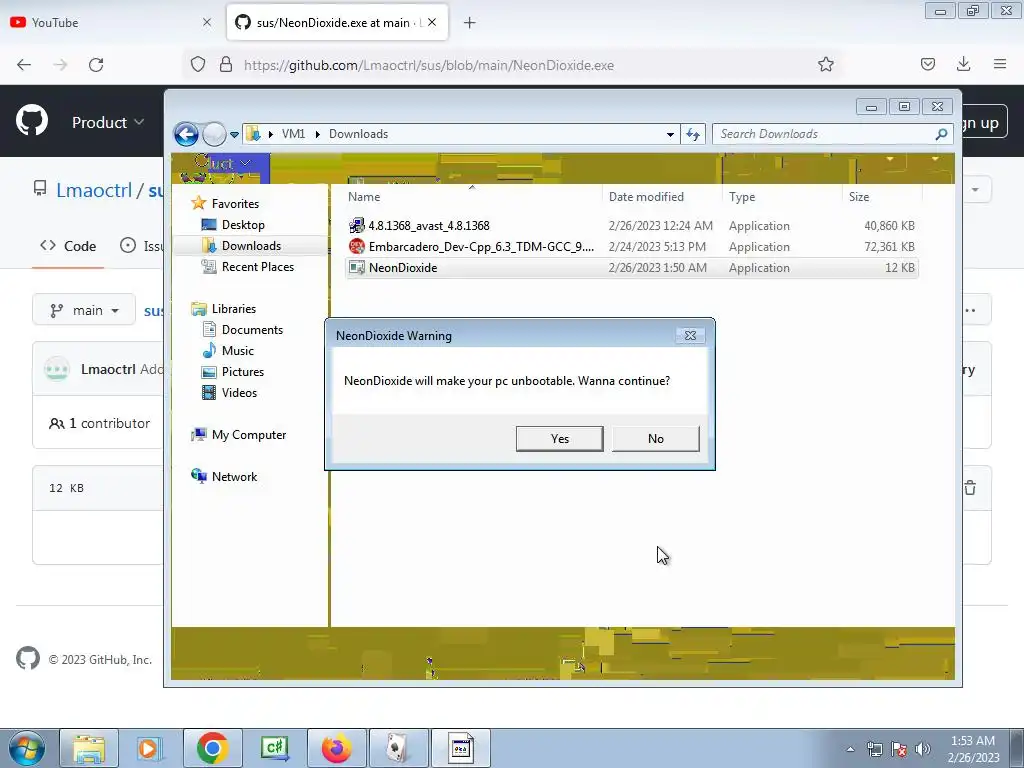
Task: Click Explorer back navigation arrow
Action: [187, 135]
